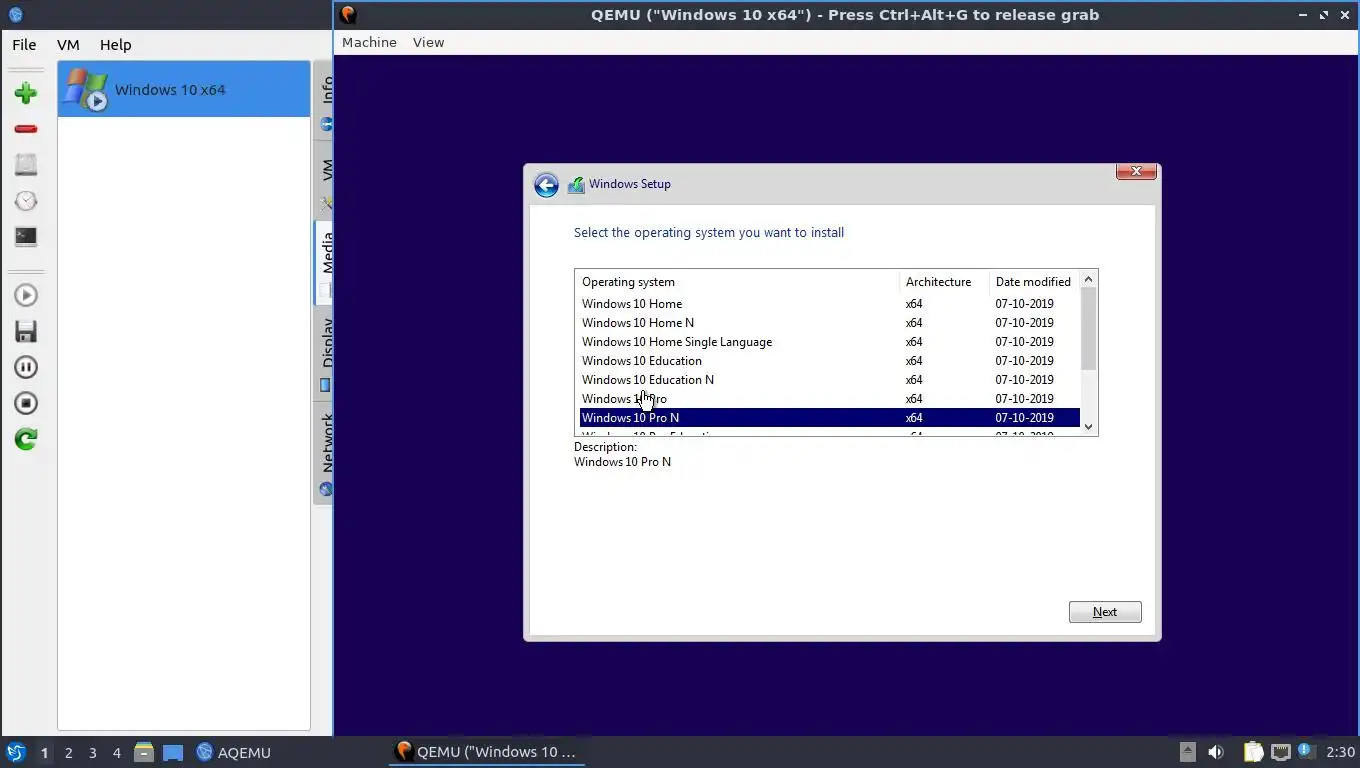Select the Windows 10 Education row
1360x768 pixels.
(830, 361)
